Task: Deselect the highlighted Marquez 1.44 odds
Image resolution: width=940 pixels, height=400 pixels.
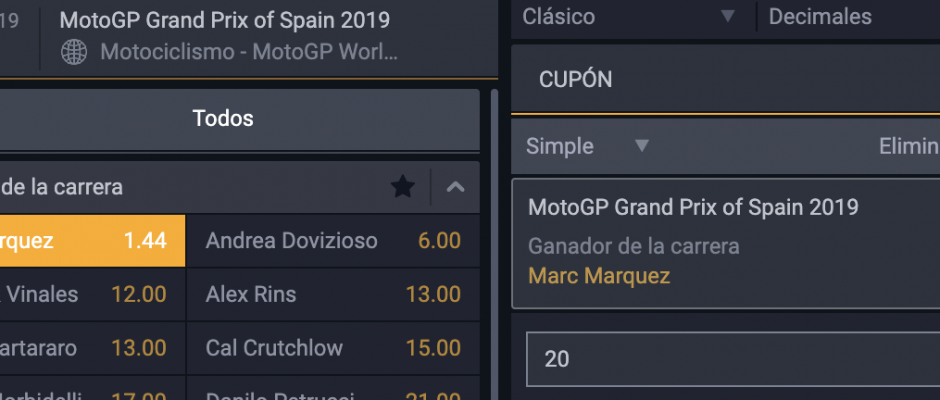Action: 92,240
